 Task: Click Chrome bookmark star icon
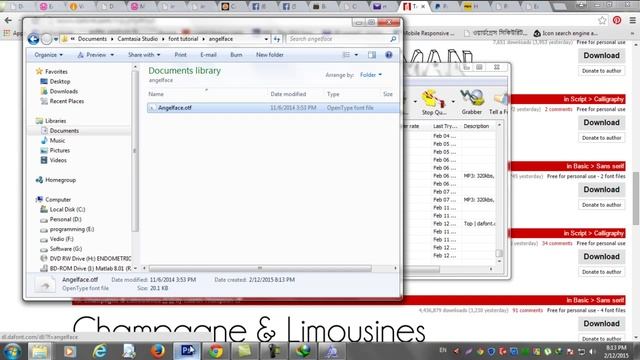(x=602, y=20)
